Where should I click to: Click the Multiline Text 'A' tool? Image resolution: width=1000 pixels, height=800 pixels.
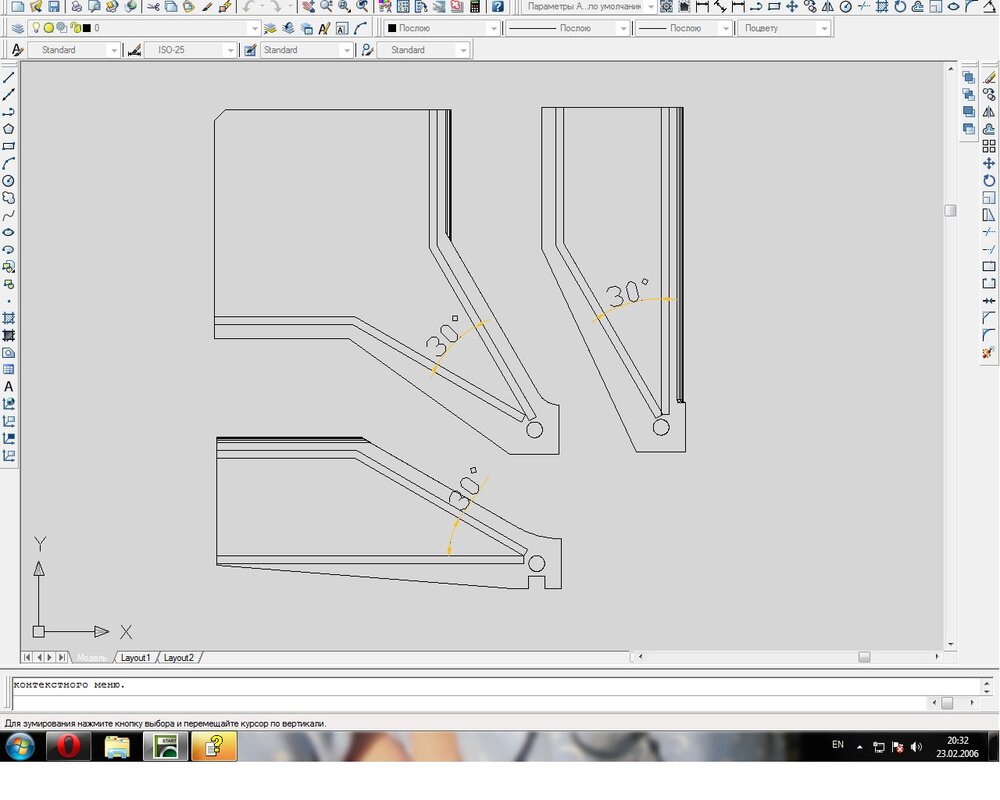(x=9, y=387)
